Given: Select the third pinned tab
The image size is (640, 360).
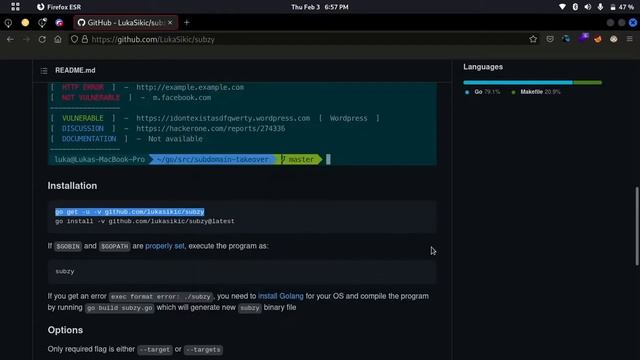Looking at the screenshot, I should pos(42,23).
